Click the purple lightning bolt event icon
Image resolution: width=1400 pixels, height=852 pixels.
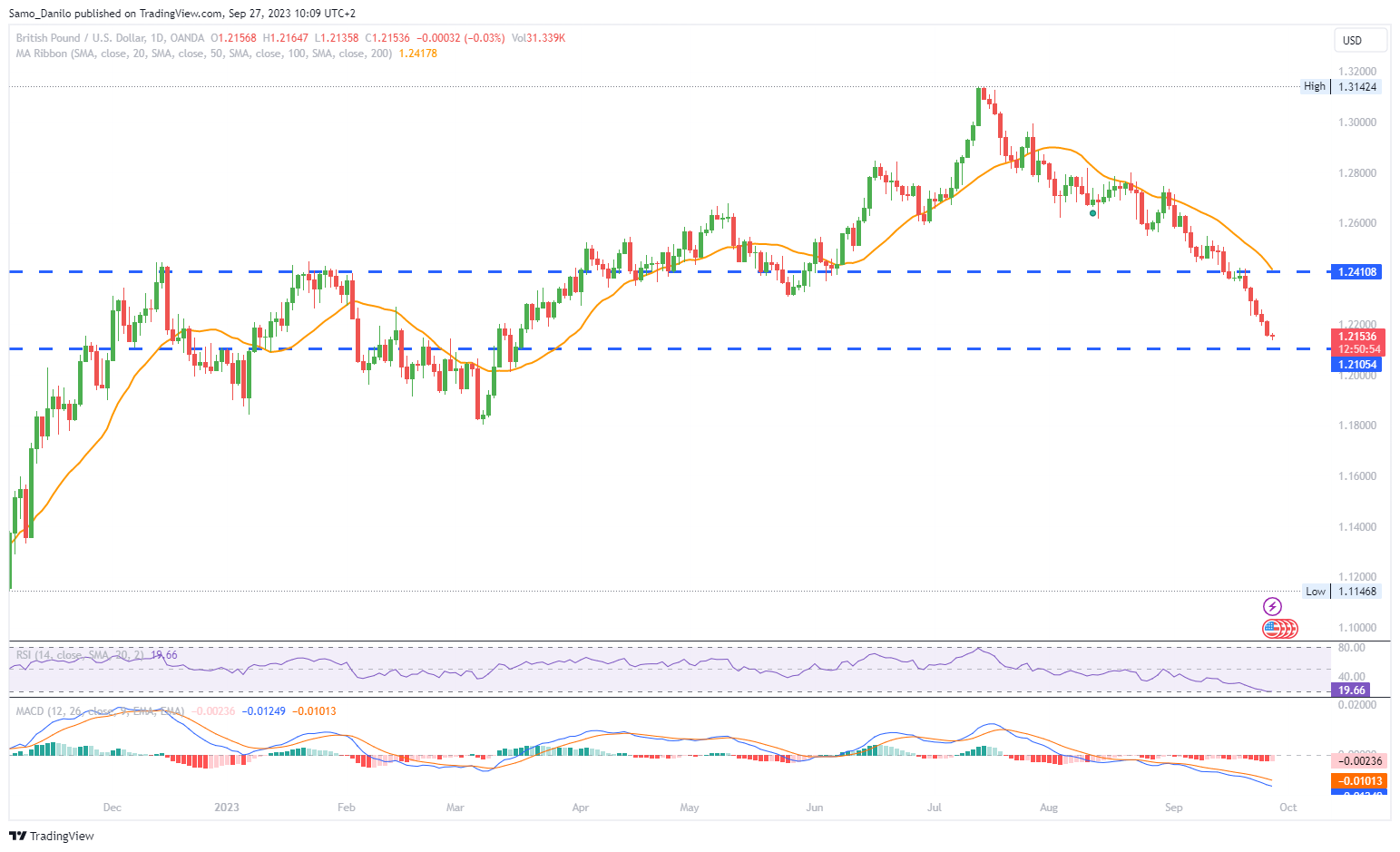coord(1272,606)
